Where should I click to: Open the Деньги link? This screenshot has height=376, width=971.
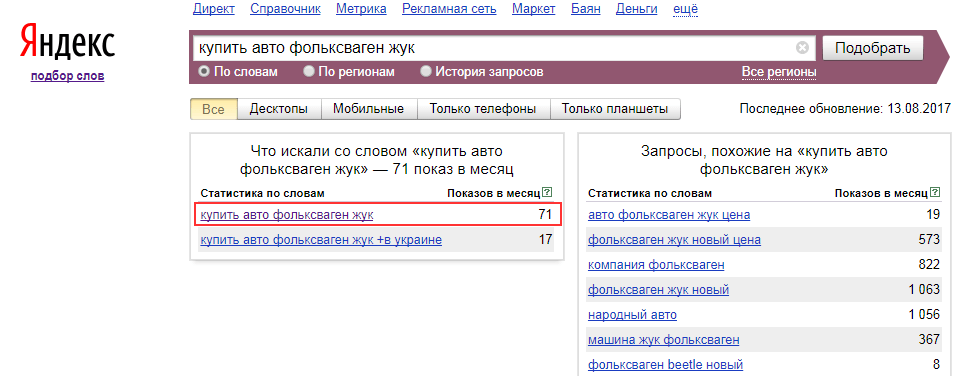pos(637,9)
